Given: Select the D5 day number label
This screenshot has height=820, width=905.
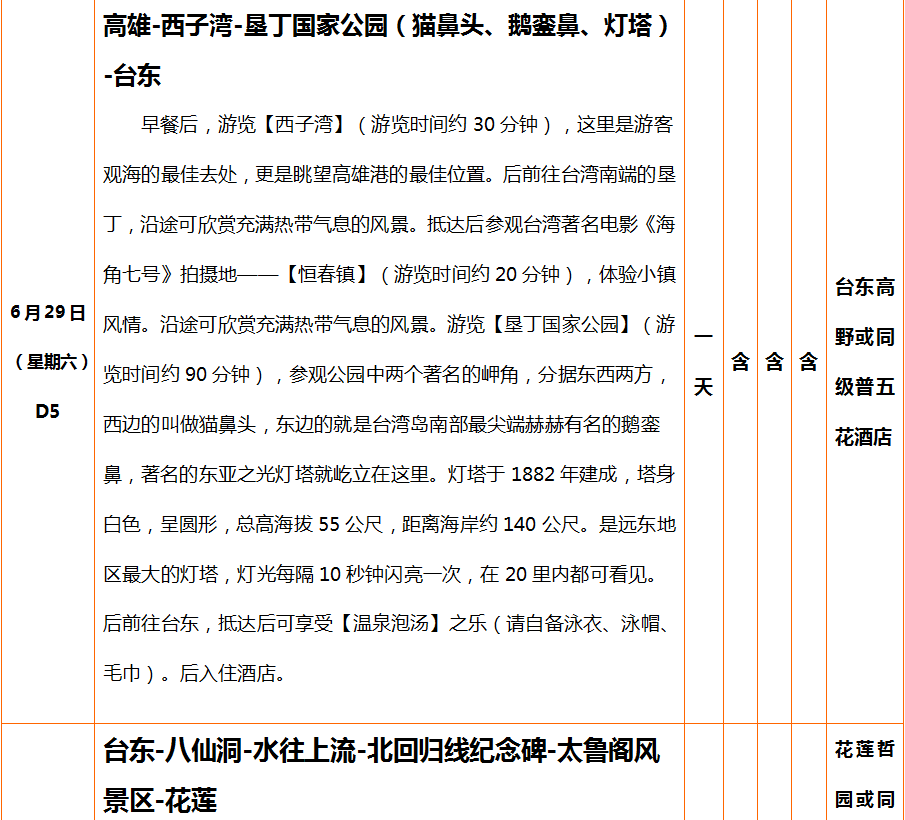Looking at the screenshot, I should 48,410.
